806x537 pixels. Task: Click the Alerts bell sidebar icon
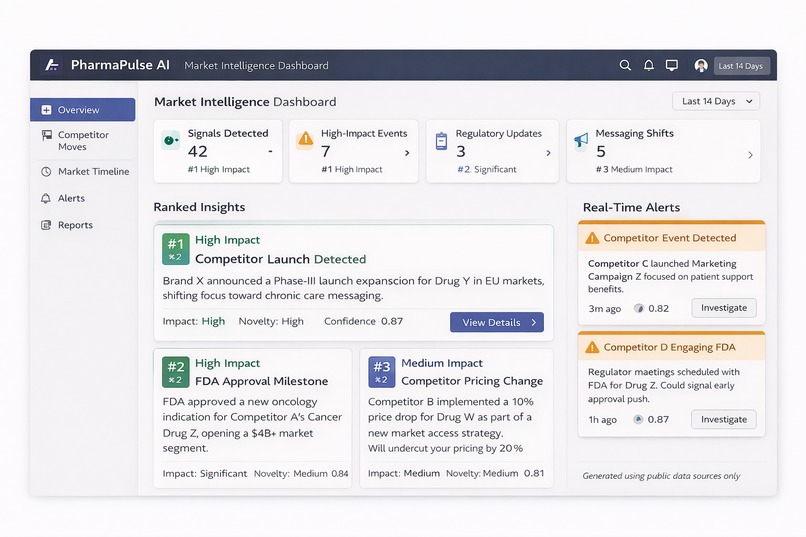point(46,198)
